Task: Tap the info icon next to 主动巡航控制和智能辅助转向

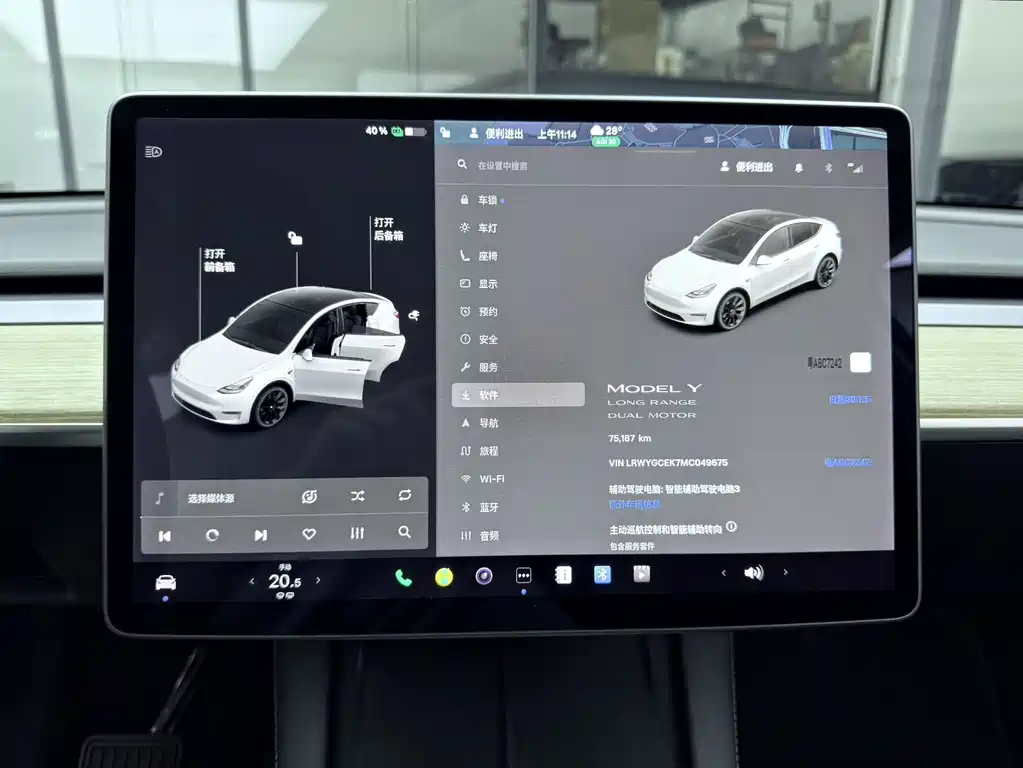Action: coord(731,527)
